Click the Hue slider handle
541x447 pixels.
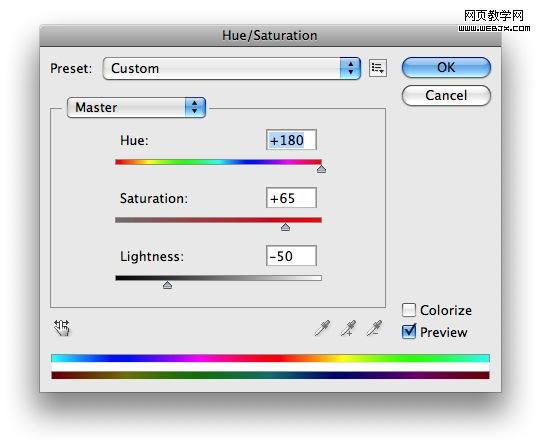tap(321, 169)
